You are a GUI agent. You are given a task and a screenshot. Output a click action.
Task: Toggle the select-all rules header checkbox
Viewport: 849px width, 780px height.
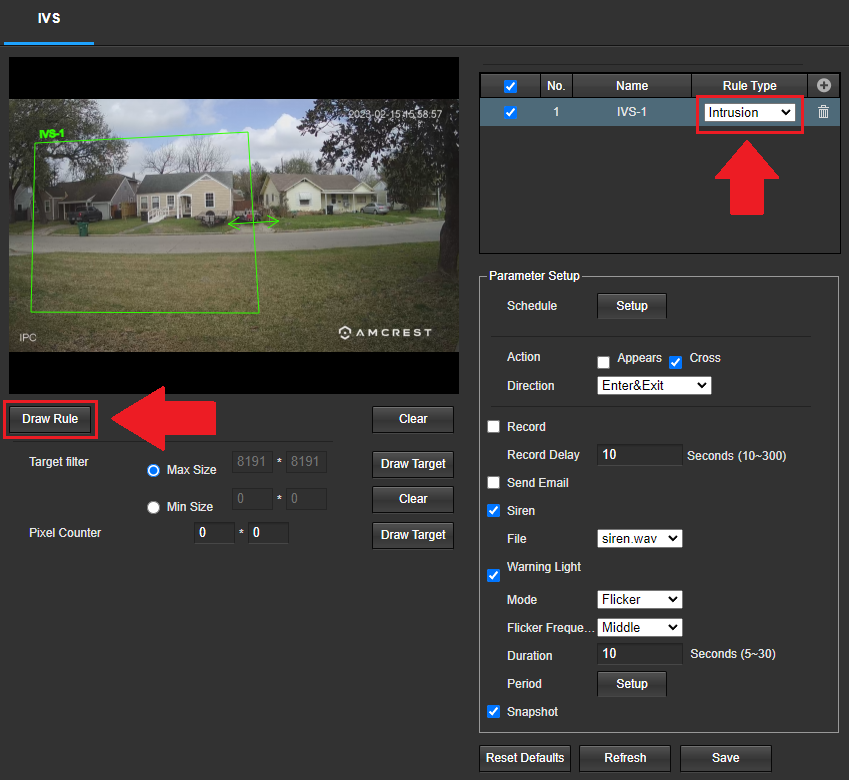pos(510,86)
